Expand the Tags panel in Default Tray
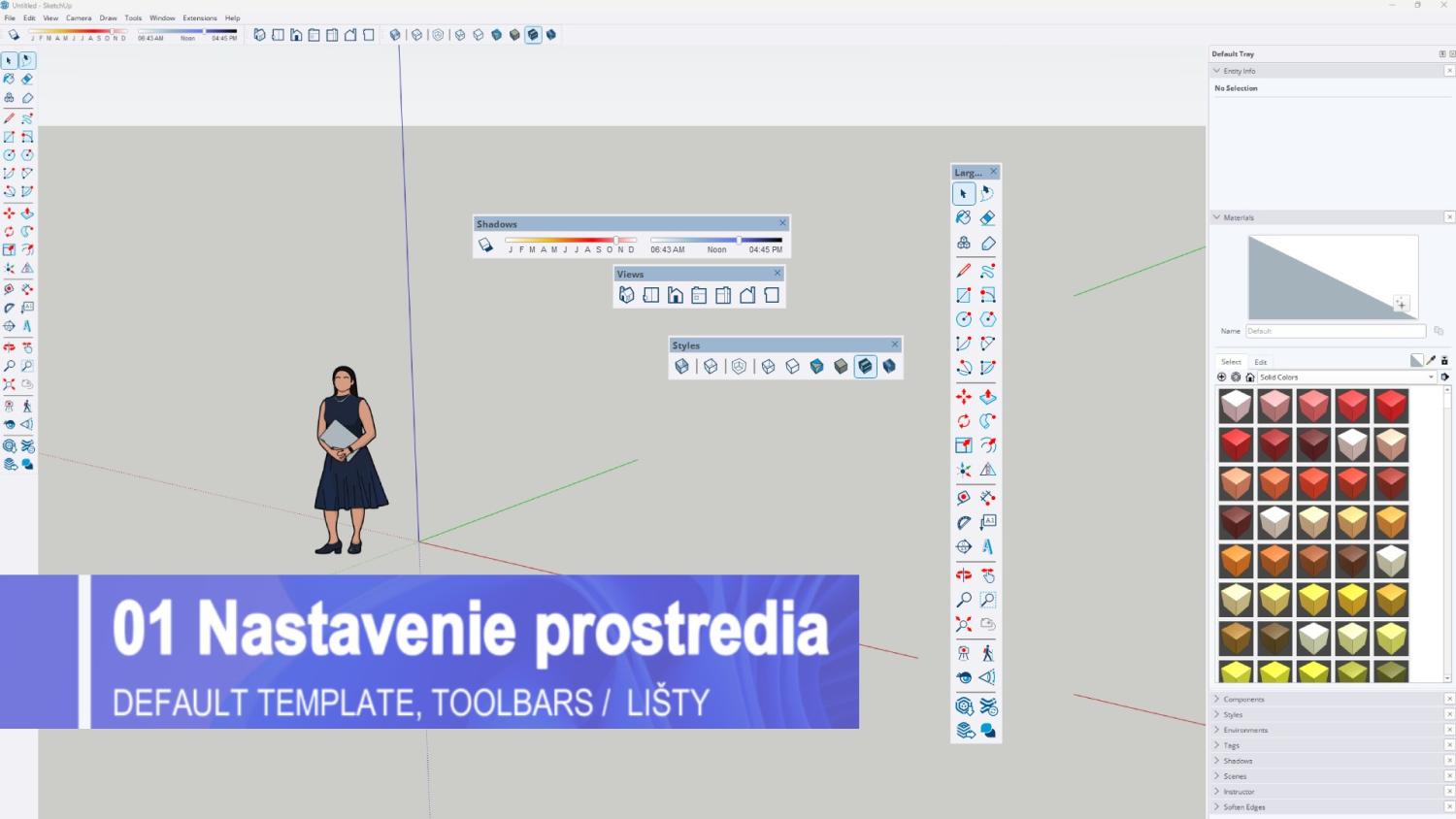The image size is (1456, 819). [x=1231, y=745]
